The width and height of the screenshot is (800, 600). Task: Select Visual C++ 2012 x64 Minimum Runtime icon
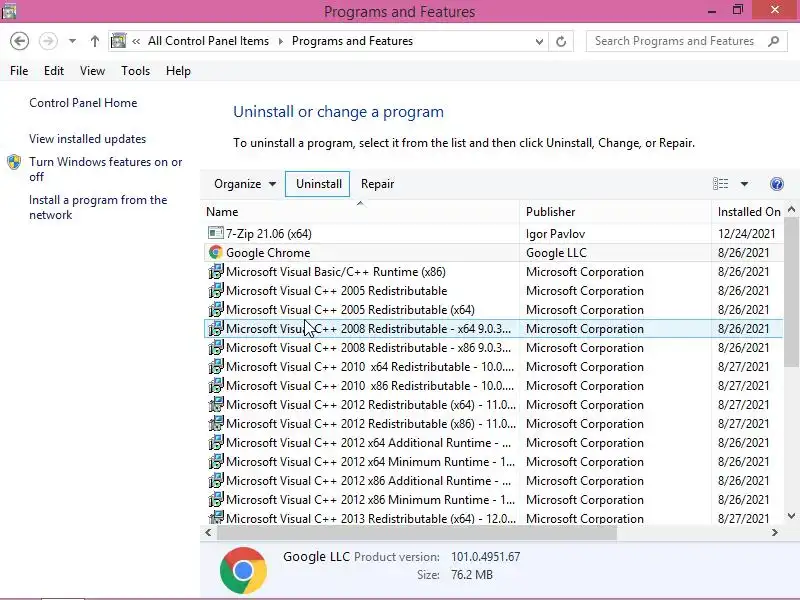coord(216,461)
